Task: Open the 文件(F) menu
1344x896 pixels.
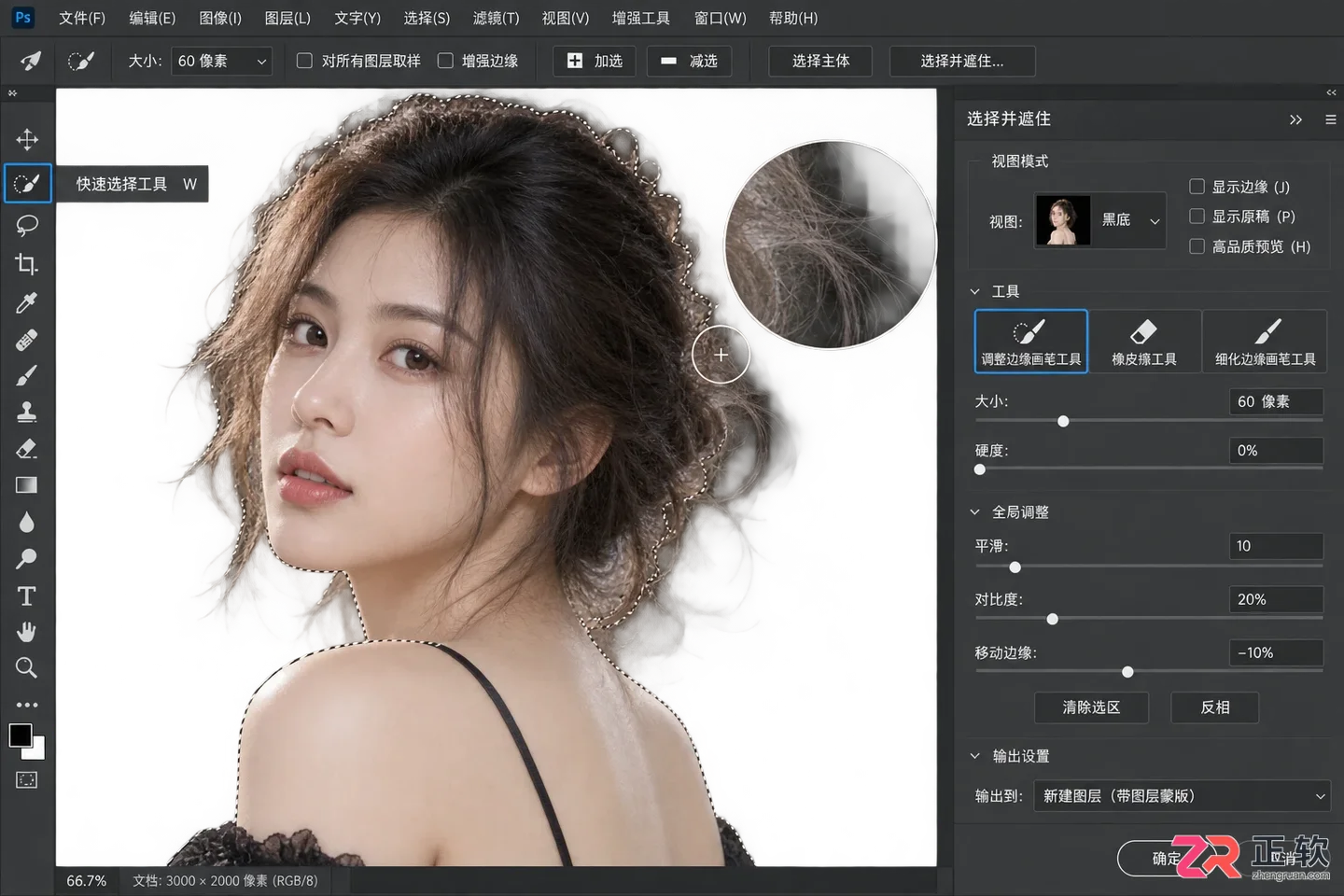Action: coord(82,18)
